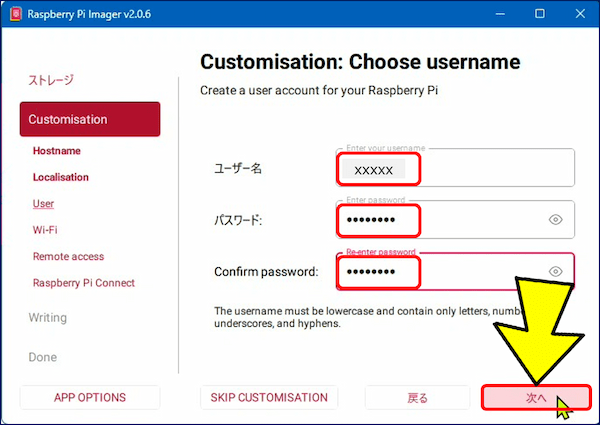Screen dimensions: 600x425
Task: Open the Raspberry Pi Connect sub-step
Action: pos(84,283)
